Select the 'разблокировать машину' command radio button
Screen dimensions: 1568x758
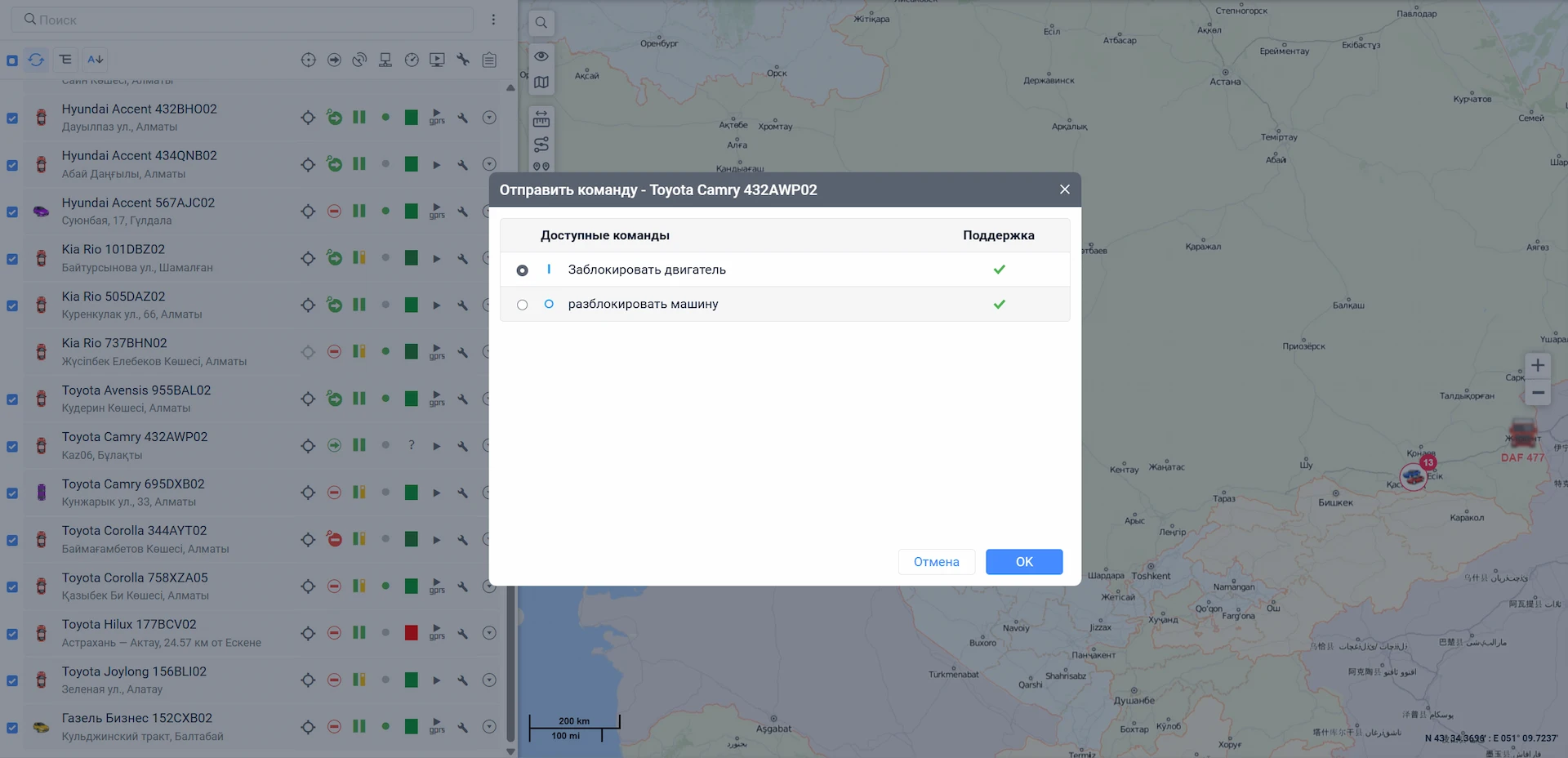pos(523,305)
